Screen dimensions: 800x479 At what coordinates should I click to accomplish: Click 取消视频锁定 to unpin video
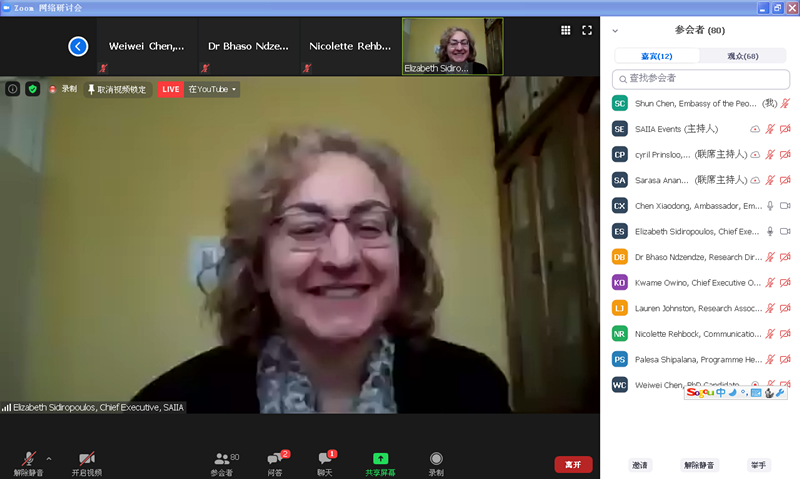click(117, 89)
